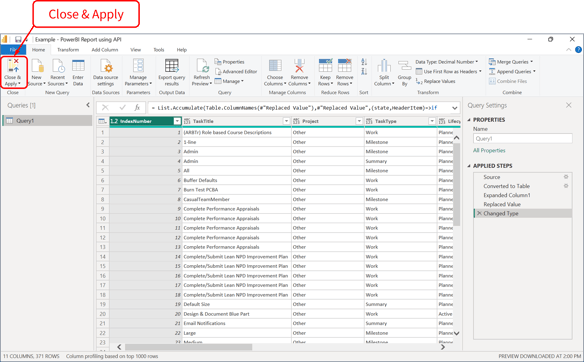Click the query Name input field

523,139
